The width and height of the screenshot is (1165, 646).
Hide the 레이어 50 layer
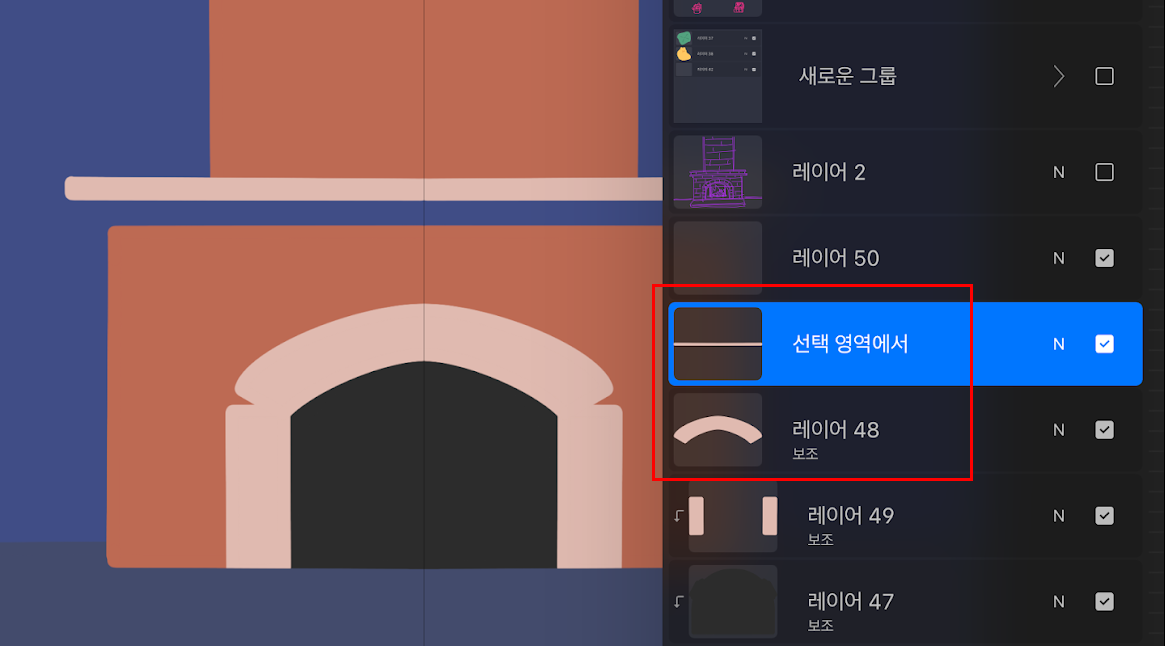1104,257
